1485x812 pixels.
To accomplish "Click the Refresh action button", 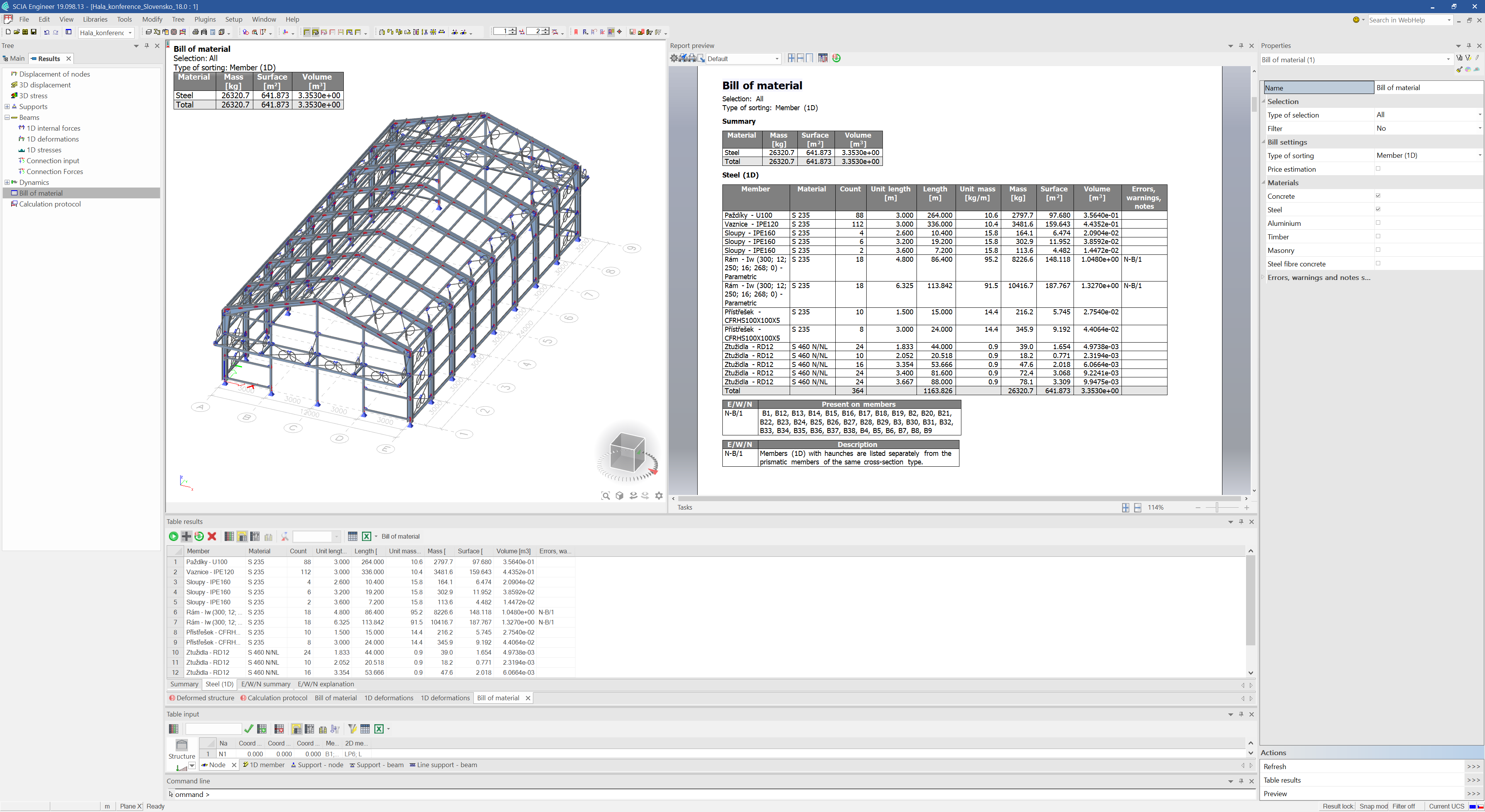I will pyautogui.click(x=1473, y=766).
